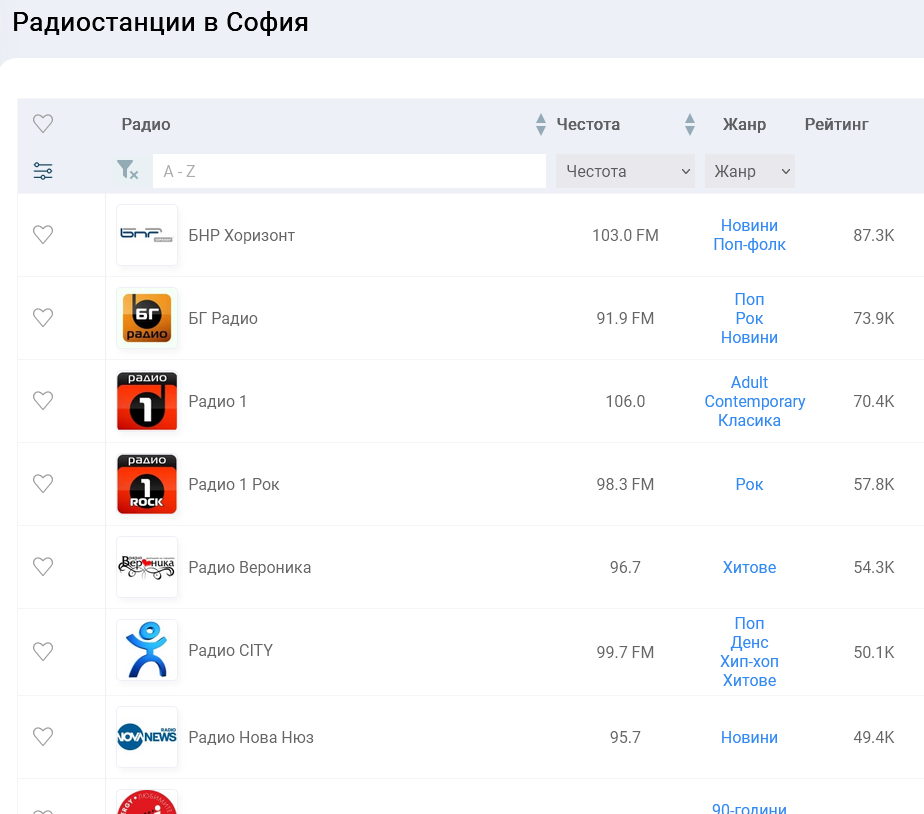This screenshot has height=814, width=924.
Task: Open the filter settings sliders icon
Action: 43,171
